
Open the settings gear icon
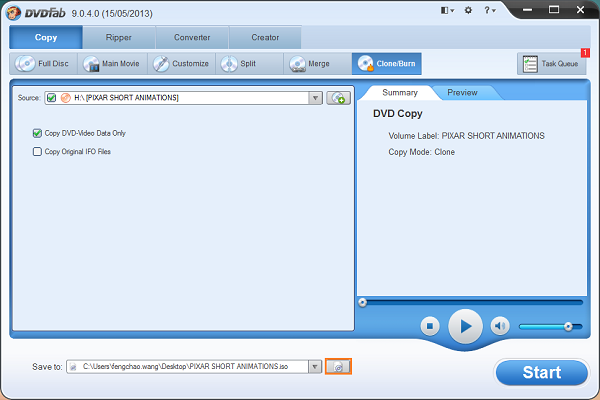[468, 10]
